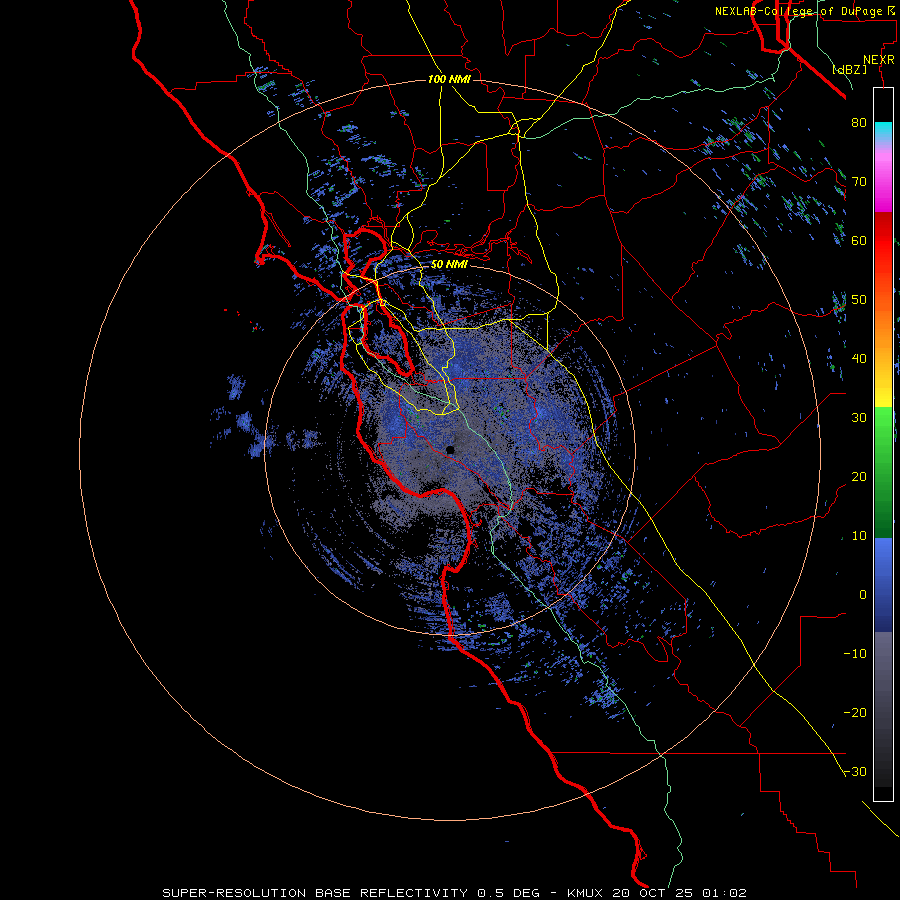Click the 30 value on the dBZ scale
Image resolution: width=900 pixels, height=900 pixels.
[x=859, y=418]
